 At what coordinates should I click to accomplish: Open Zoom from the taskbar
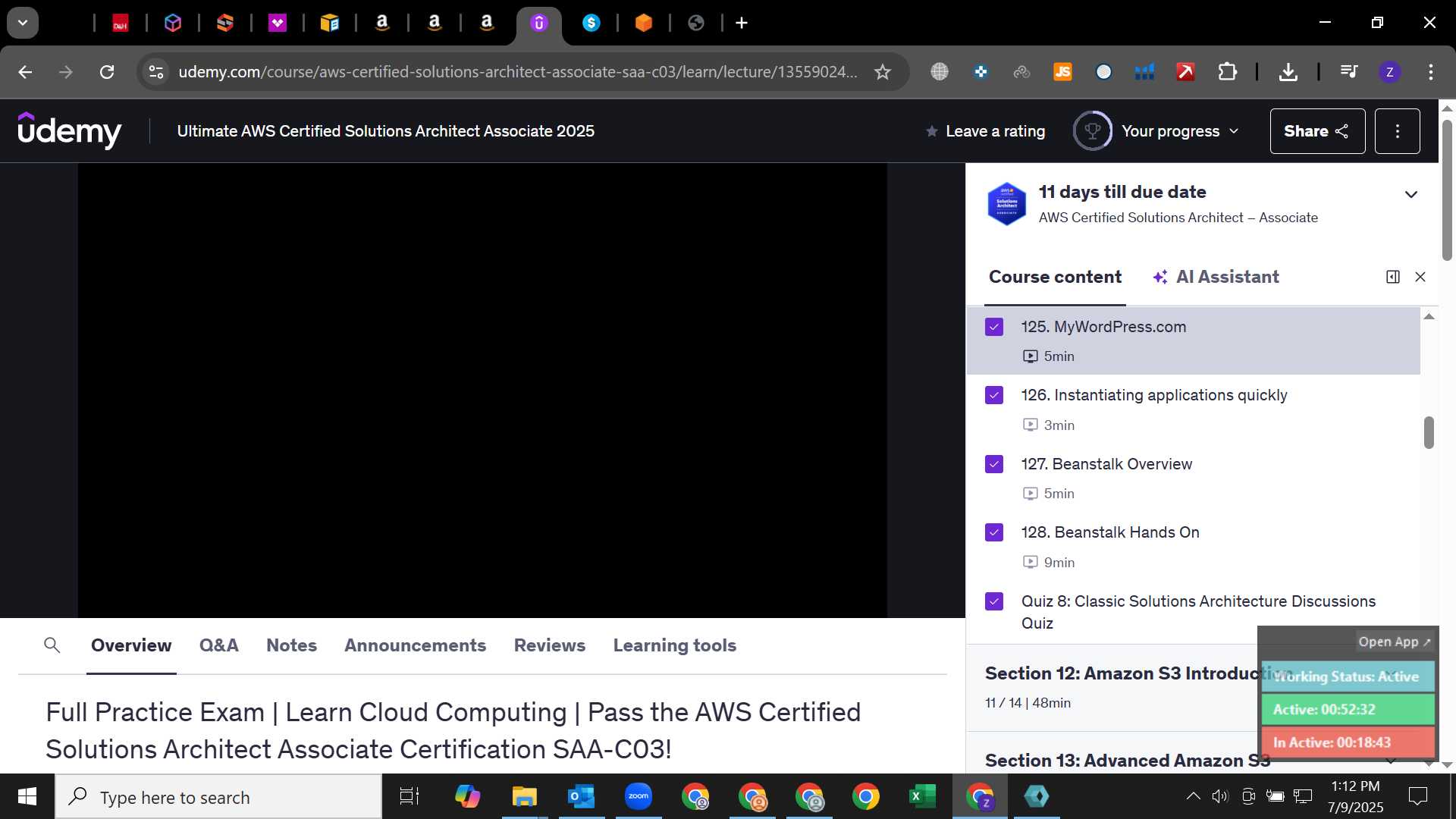[639, 796]
